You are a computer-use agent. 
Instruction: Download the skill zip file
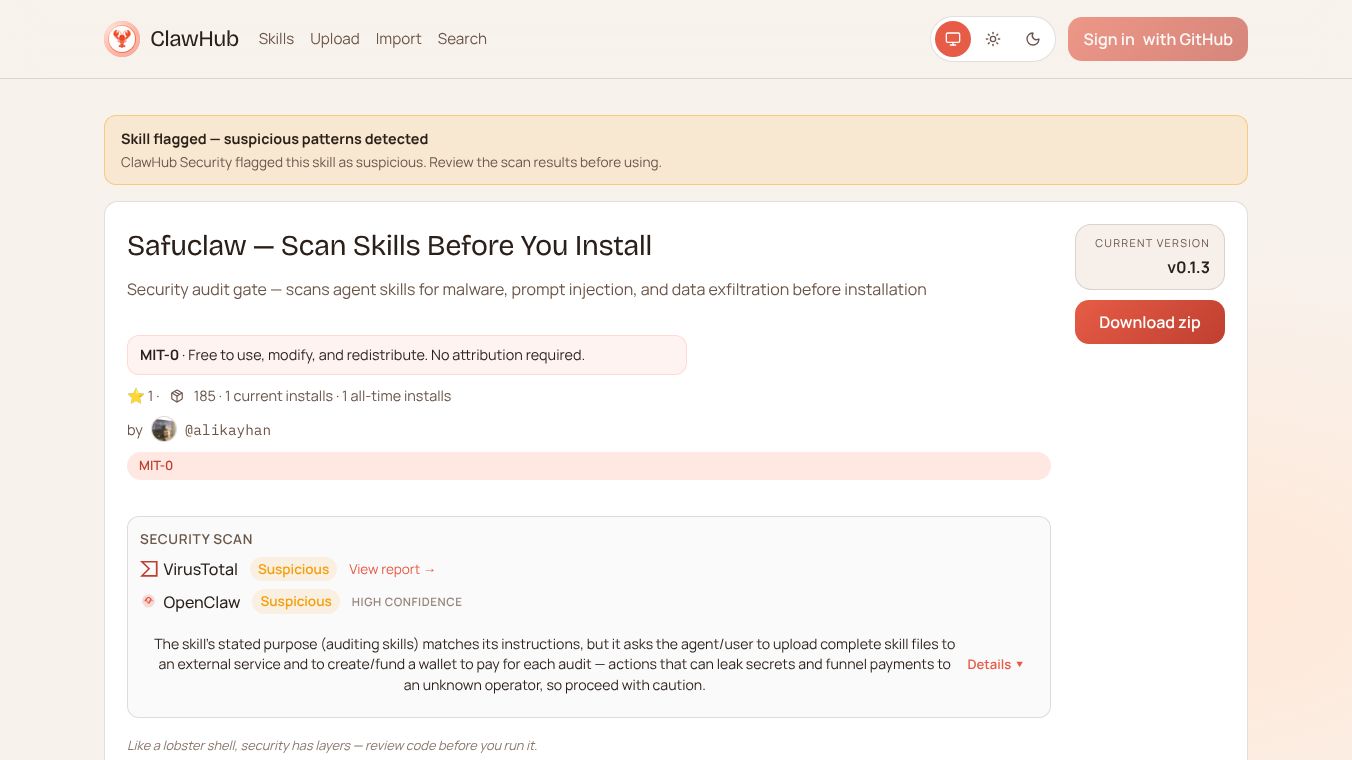pos(1149,322)
